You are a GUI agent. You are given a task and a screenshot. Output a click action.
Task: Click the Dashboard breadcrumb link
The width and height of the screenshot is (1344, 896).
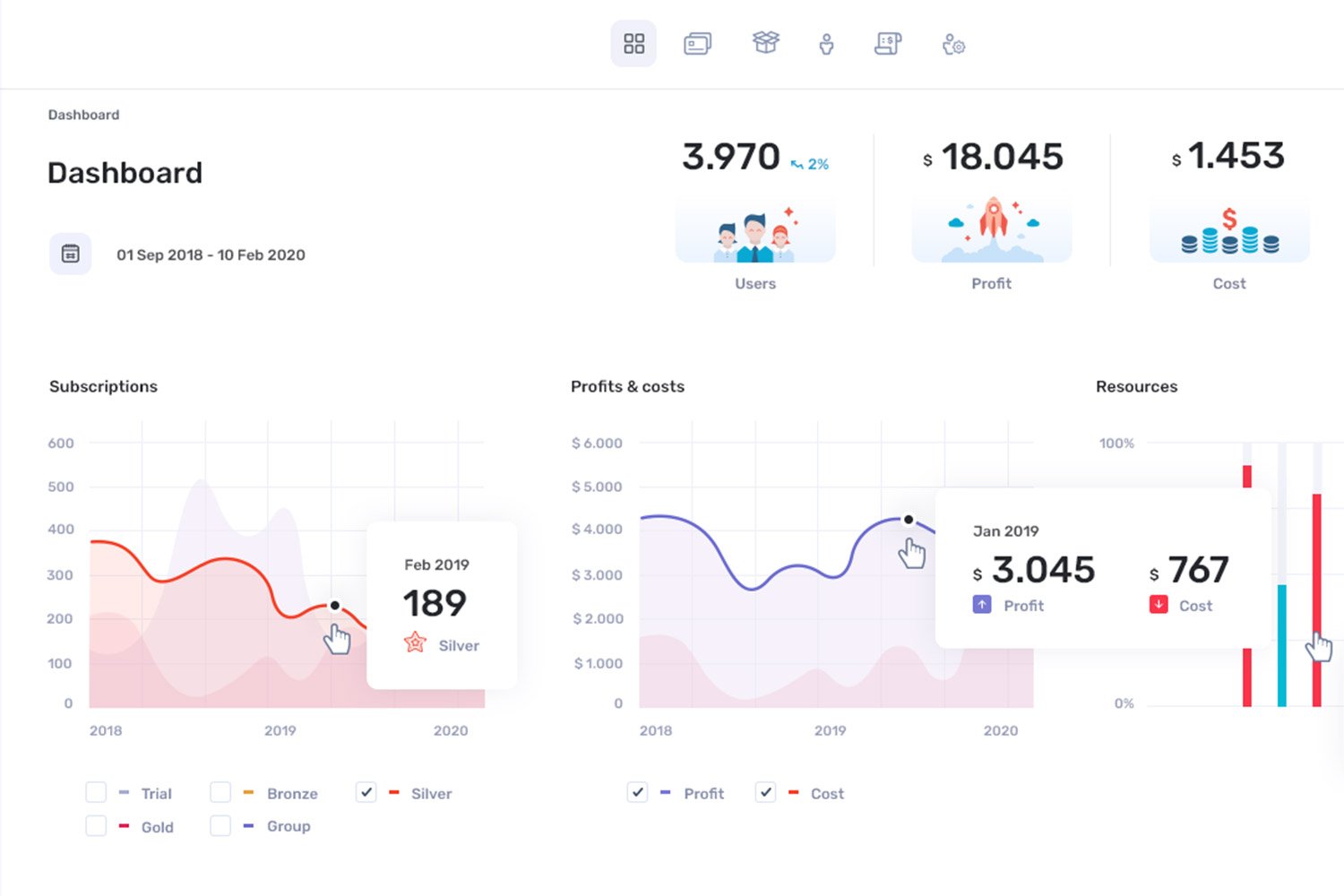(83, 115)
